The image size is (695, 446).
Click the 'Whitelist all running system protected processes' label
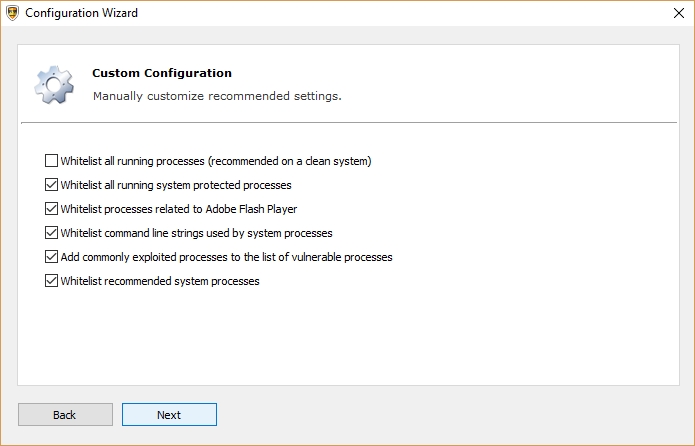click(x=176, y=185)
